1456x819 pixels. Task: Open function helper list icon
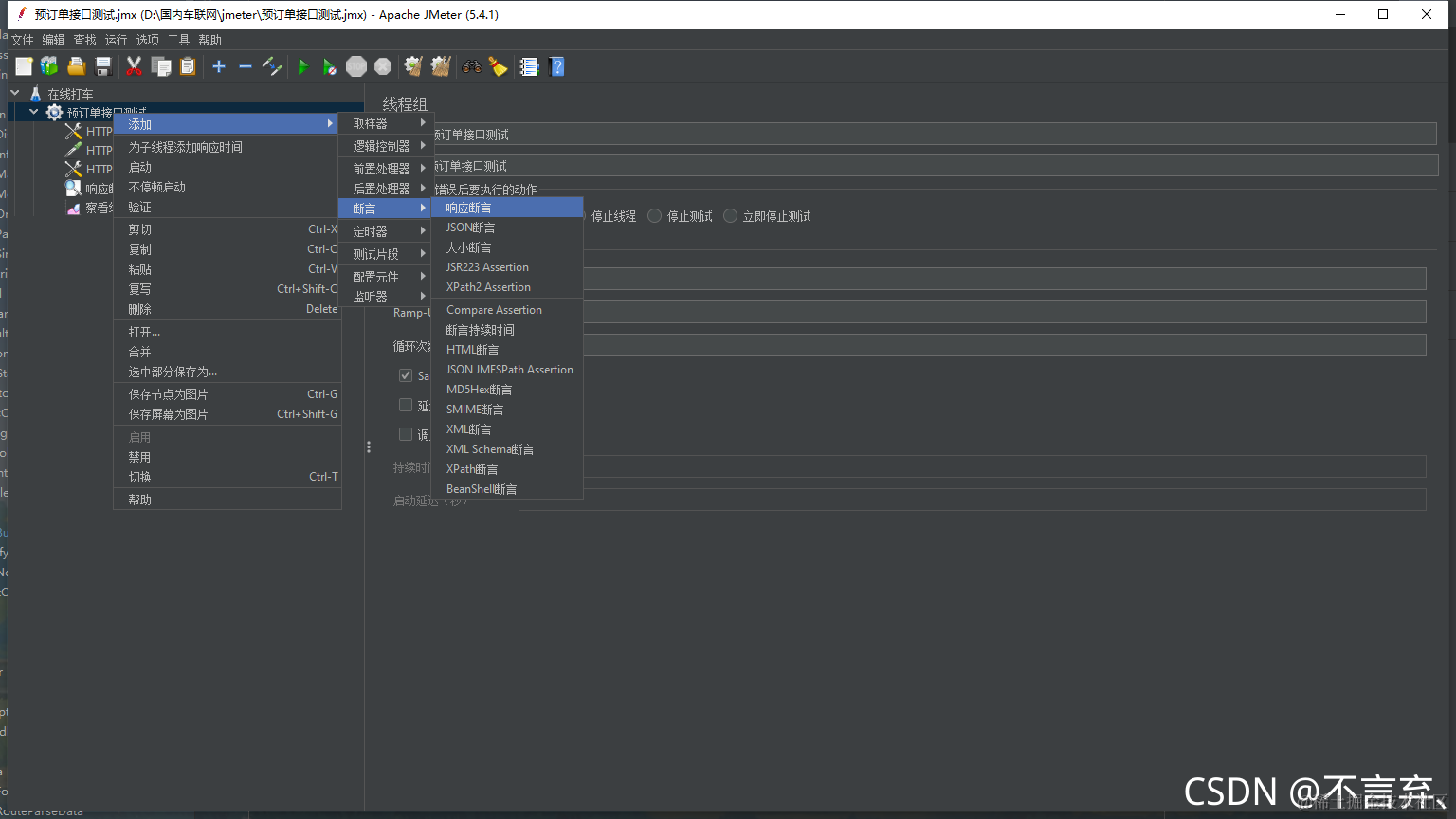point(529,66)
